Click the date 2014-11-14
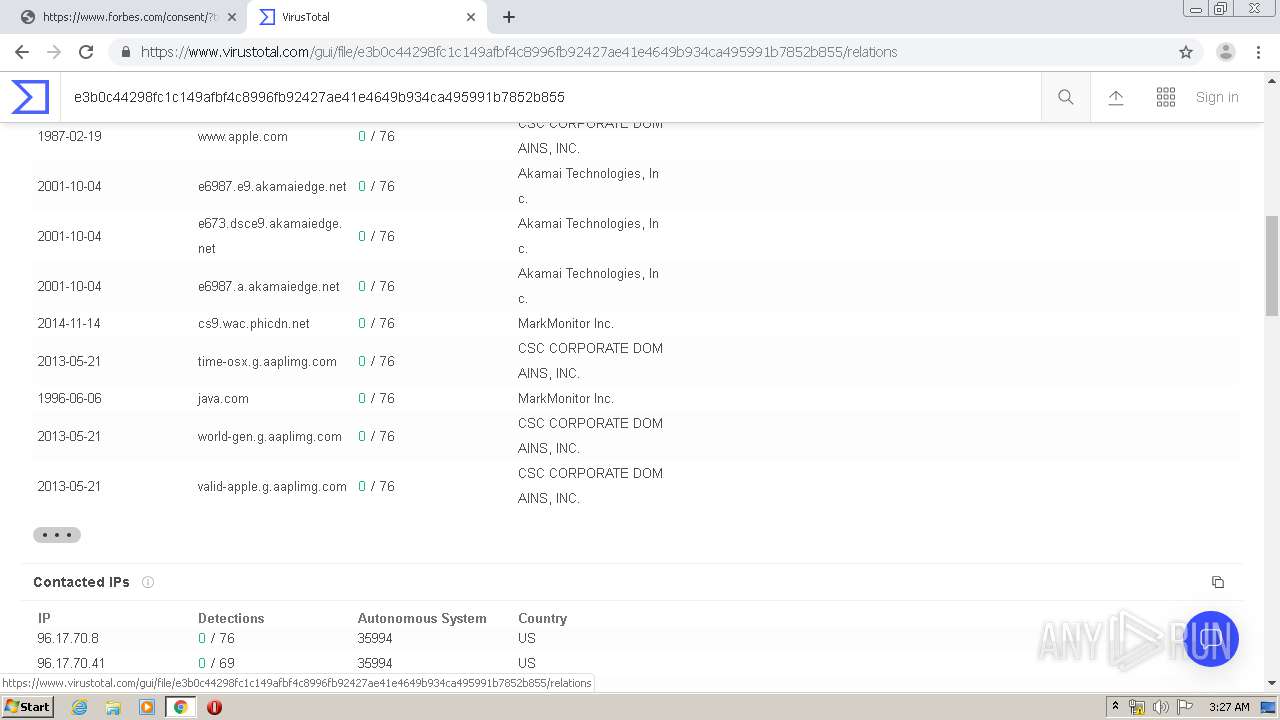 coord(69,323)
